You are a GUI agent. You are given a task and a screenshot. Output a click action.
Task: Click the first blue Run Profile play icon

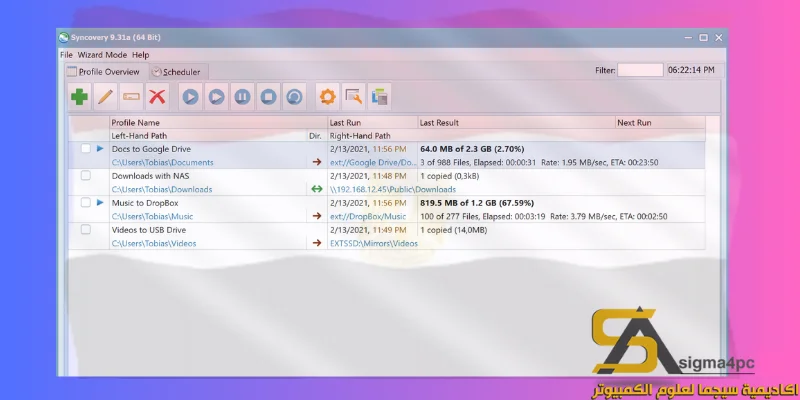pyautogui.click(x=190, y=96)
